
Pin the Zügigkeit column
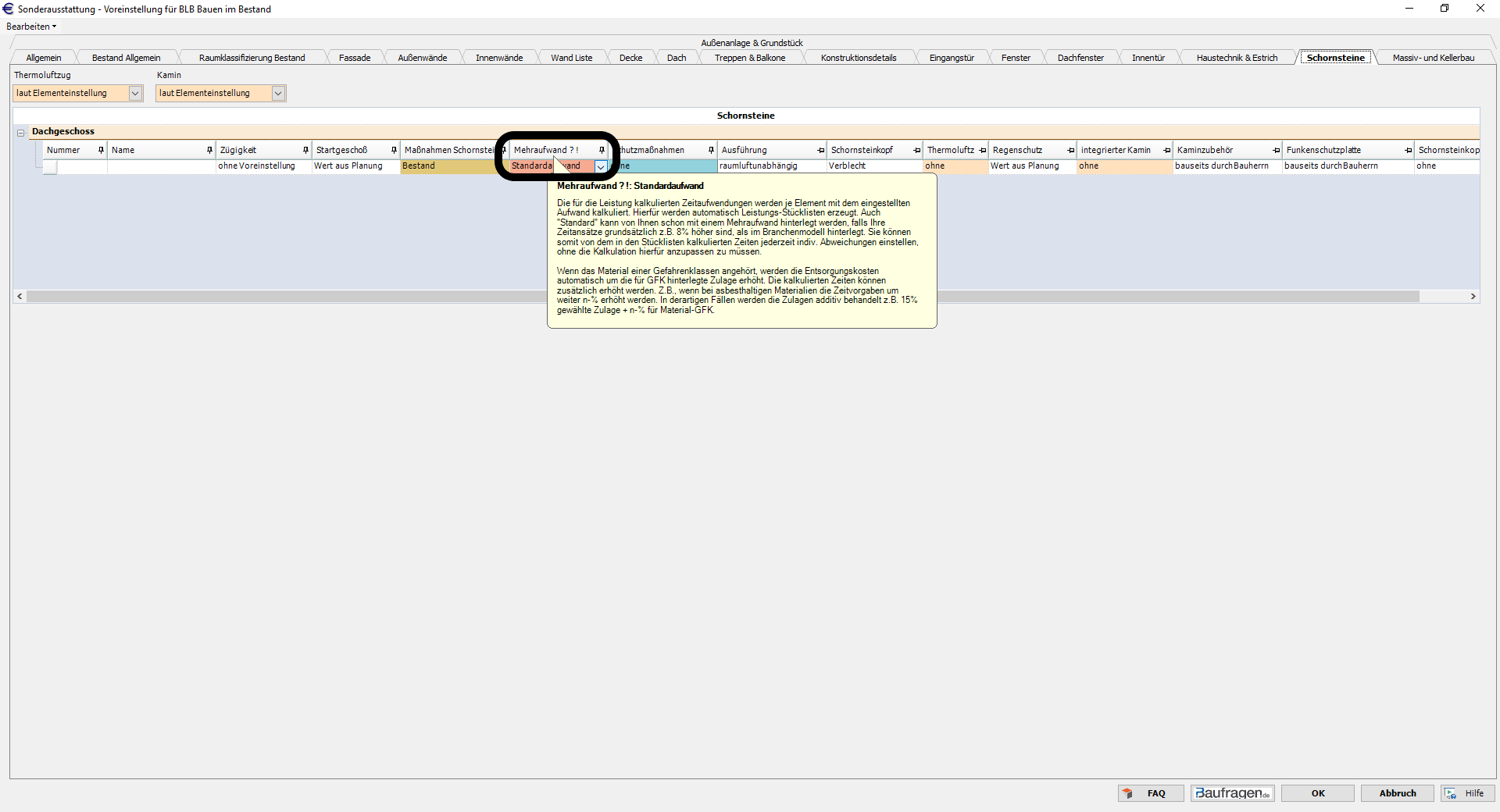(x=305, y=150)
